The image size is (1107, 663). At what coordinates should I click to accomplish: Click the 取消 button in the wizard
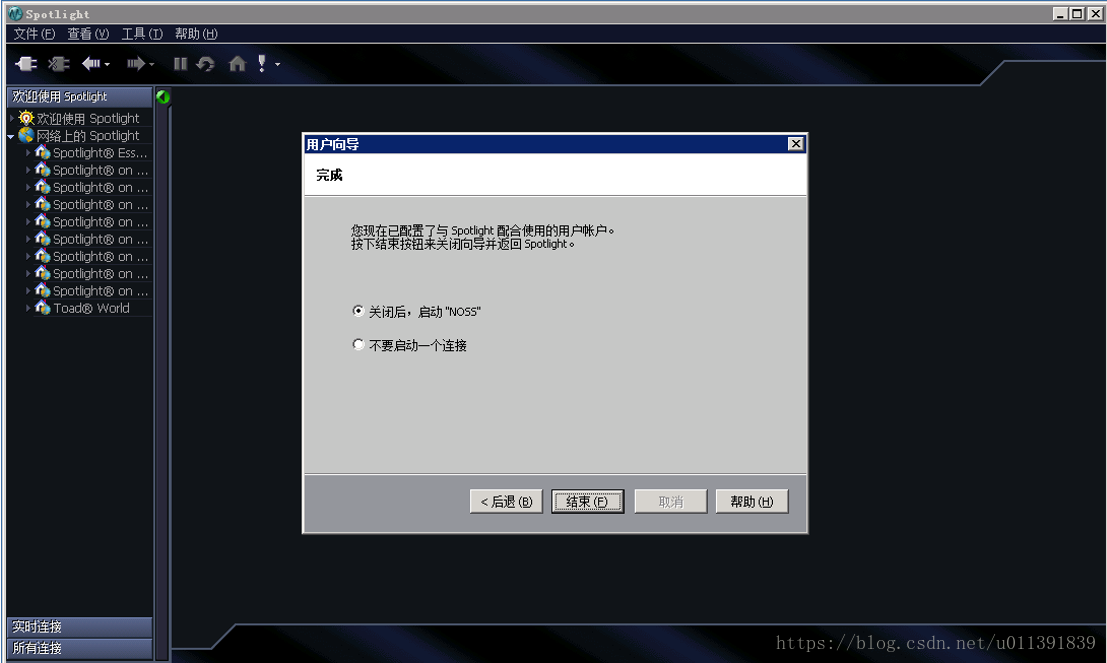[x=671, y=501]
